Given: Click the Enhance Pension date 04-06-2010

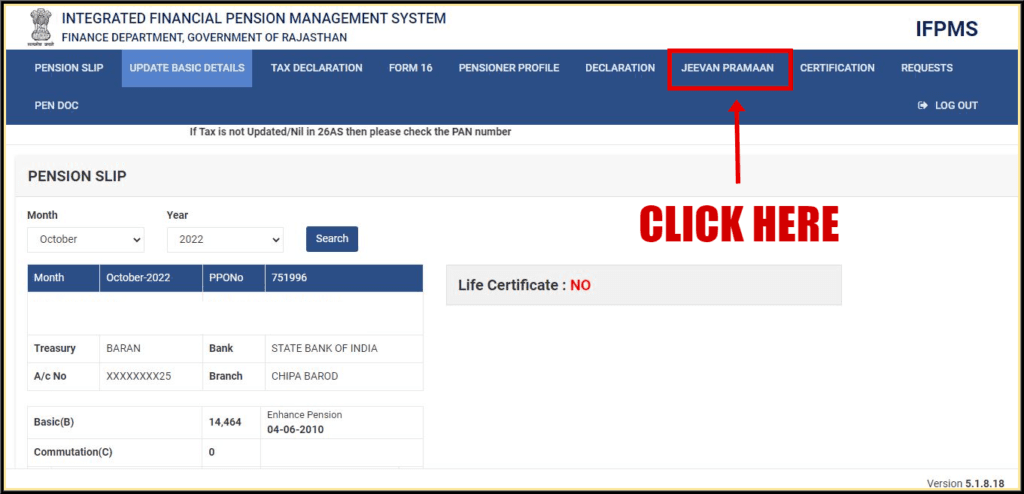Looking at the screenshot, I should pos(295,429).
